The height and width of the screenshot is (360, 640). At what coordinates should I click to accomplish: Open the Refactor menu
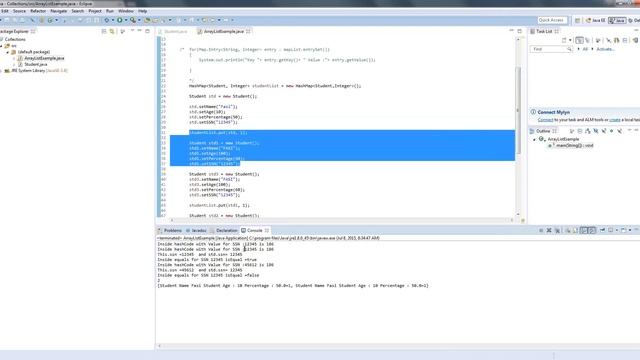(38, 11)
